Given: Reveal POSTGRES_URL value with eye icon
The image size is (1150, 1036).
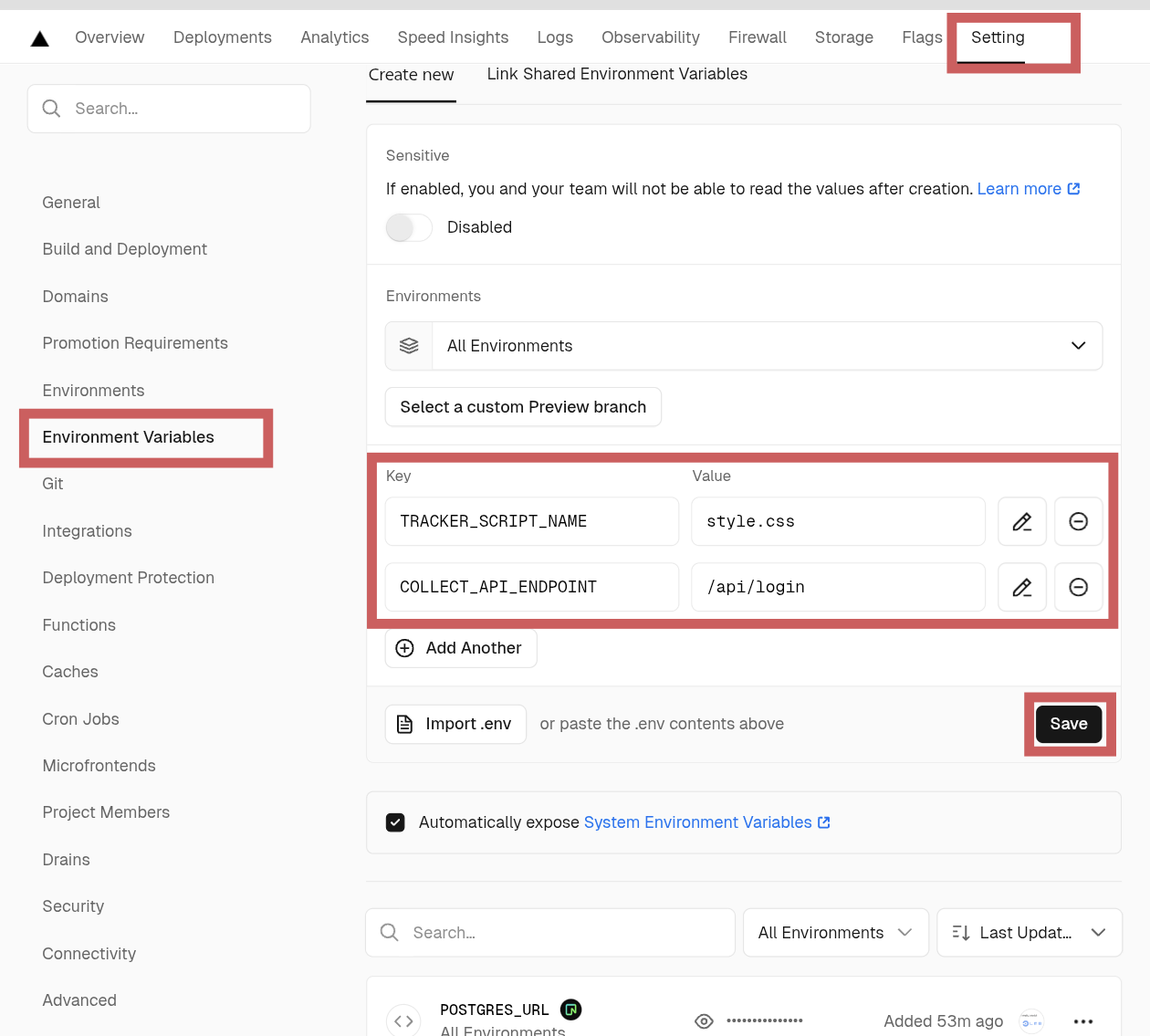Looking at the screenshot, I should (x=704, y=1020).
